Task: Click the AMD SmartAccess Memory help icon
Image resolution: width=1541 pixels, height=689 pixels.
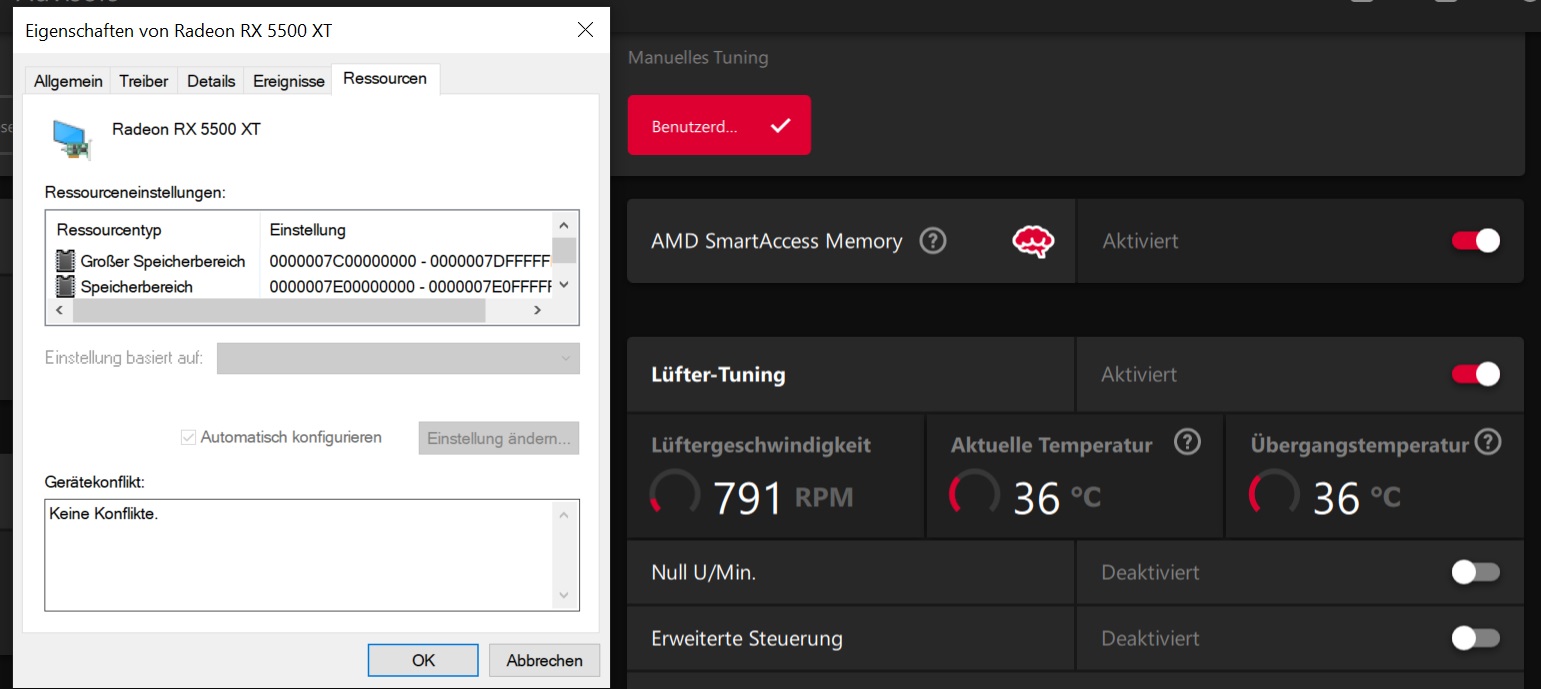Action: point(932,241)
